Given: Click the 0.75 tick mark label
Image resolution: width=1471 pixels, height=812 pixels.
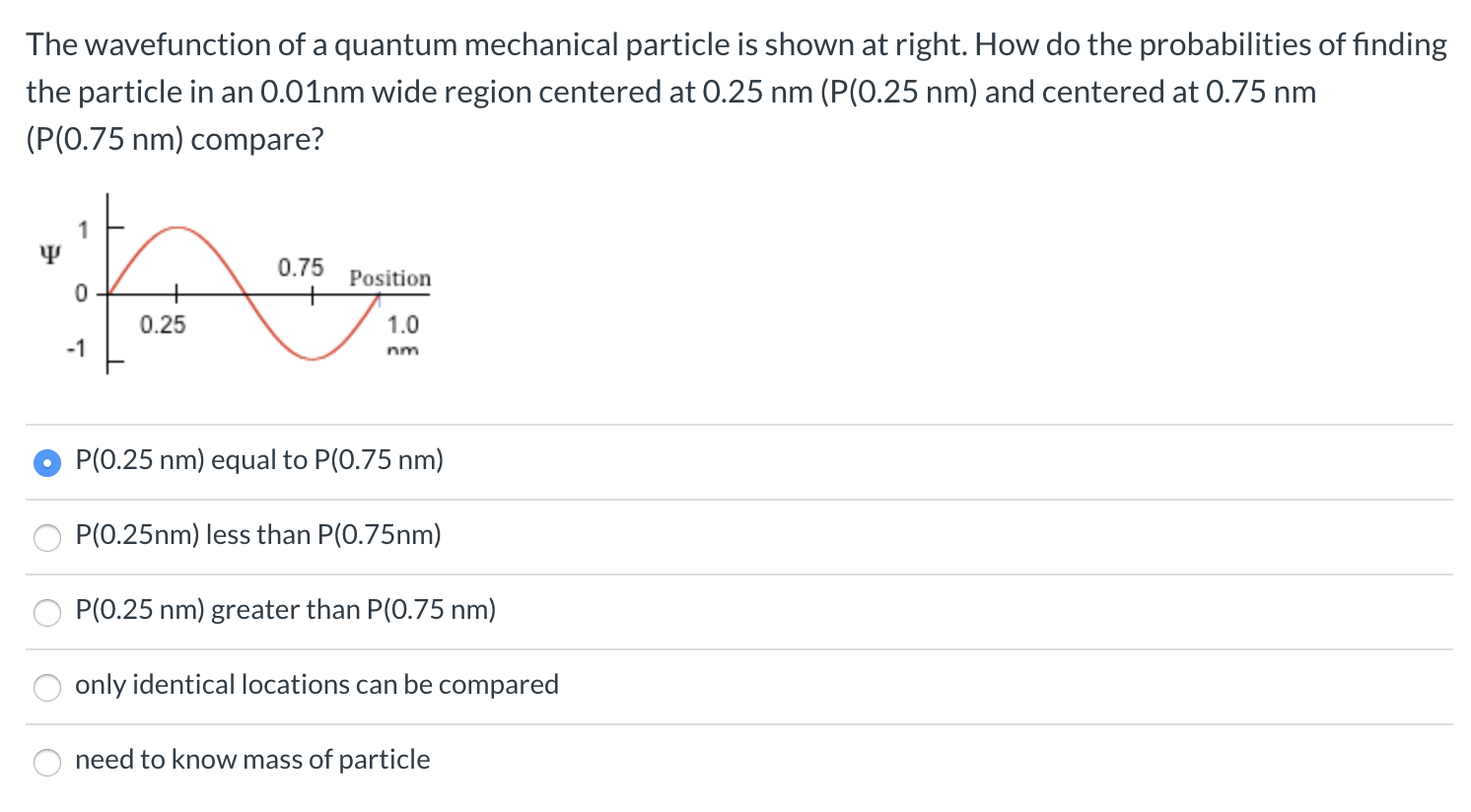Looking at the screenshot, I should tap(300, 266).
